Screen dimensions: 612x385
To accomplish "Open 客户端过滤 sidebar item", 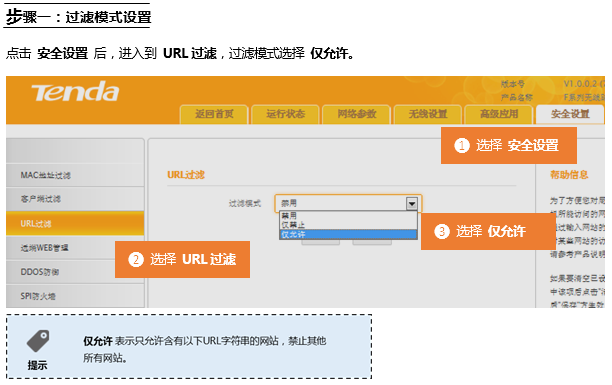I will pyautogui.click(x=75, y=199).
